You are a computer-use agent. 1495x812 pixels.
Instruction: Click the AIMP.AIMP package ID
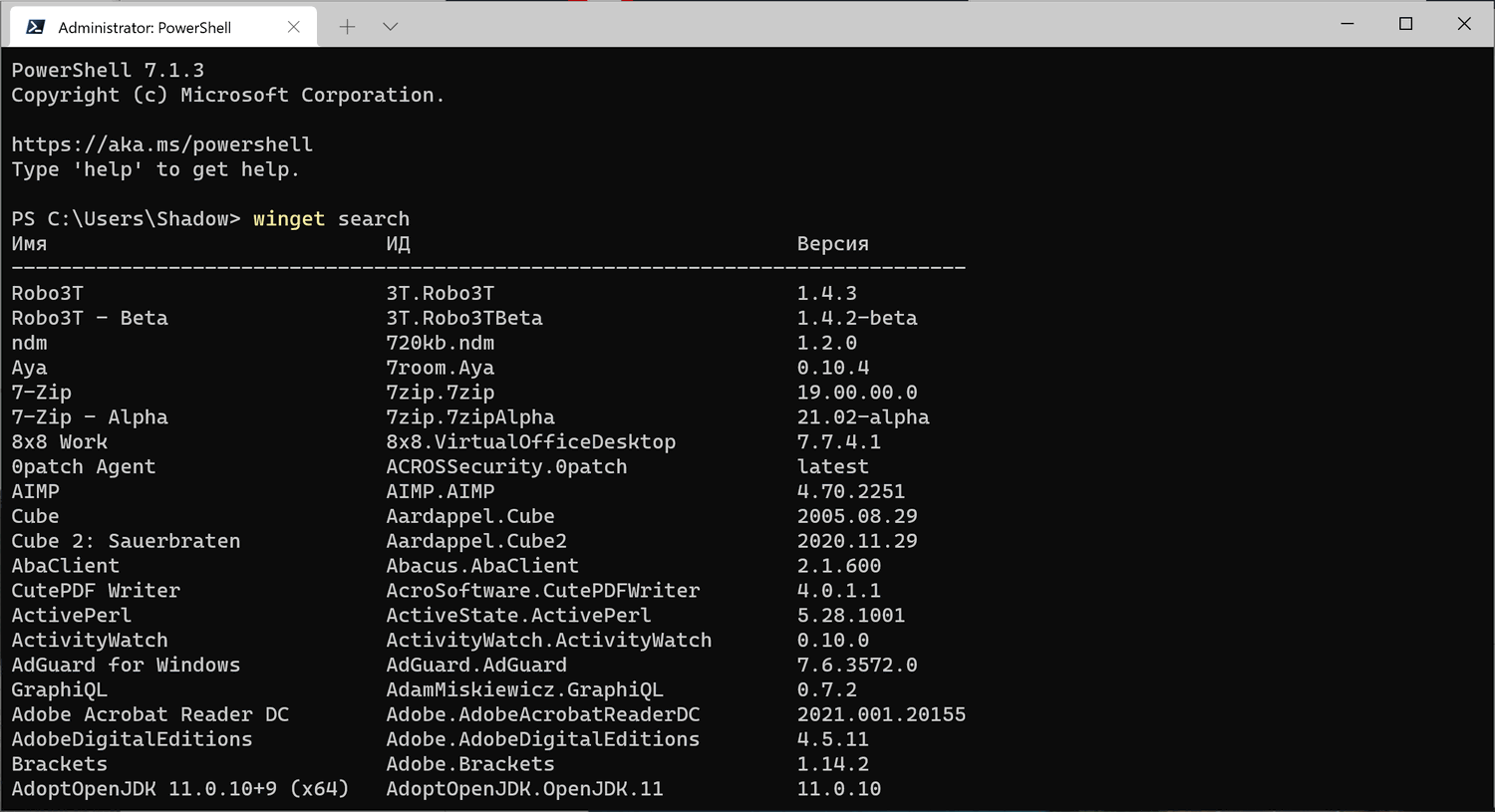click(x=440, y=491)
